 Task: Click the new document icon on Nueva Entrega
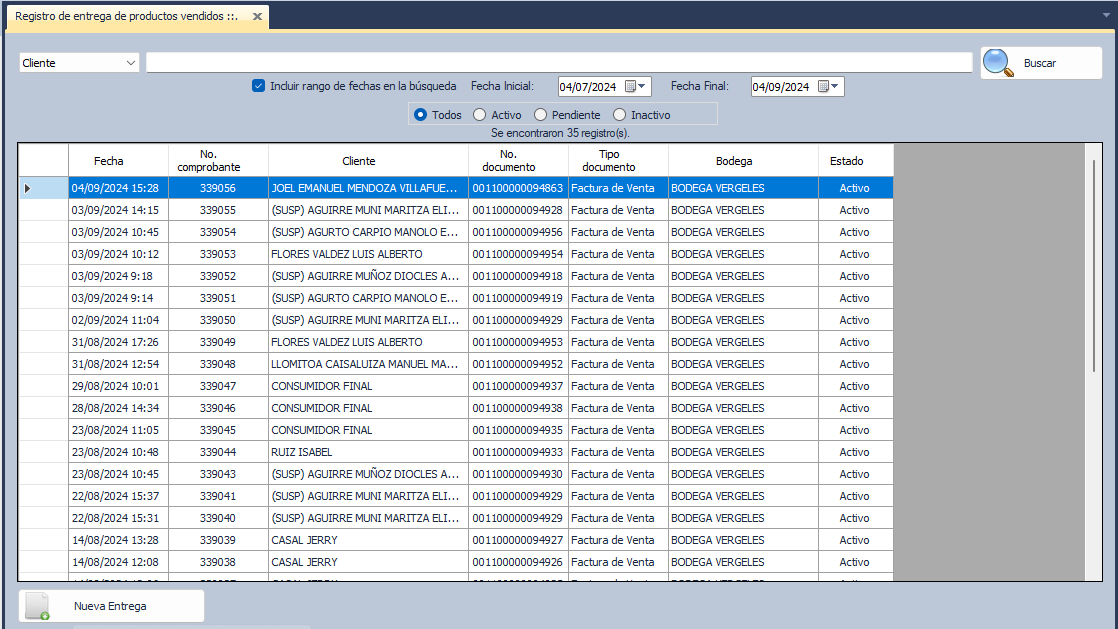click(37, 606)
